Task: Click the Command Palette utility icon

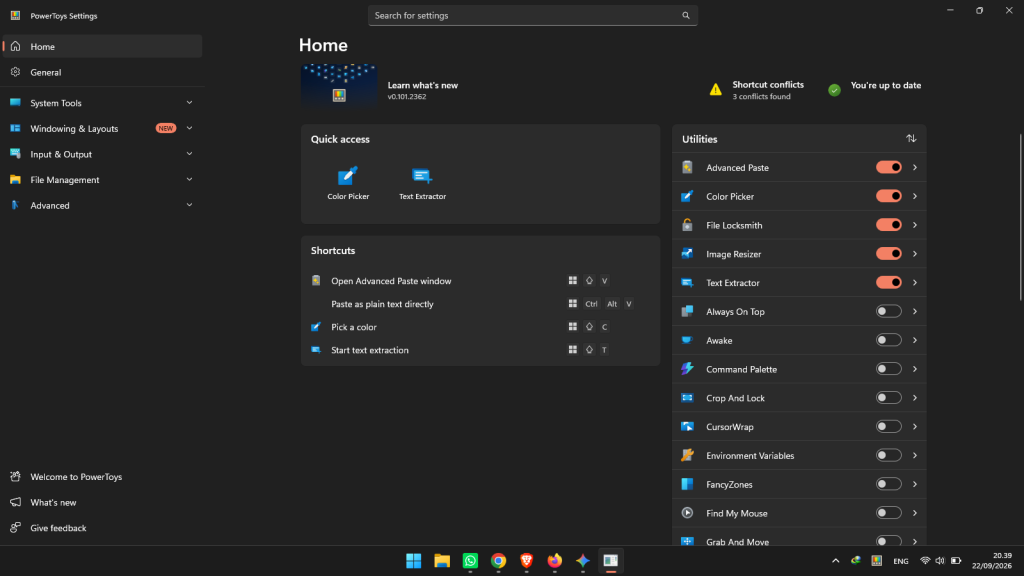Action: [687, 369]
